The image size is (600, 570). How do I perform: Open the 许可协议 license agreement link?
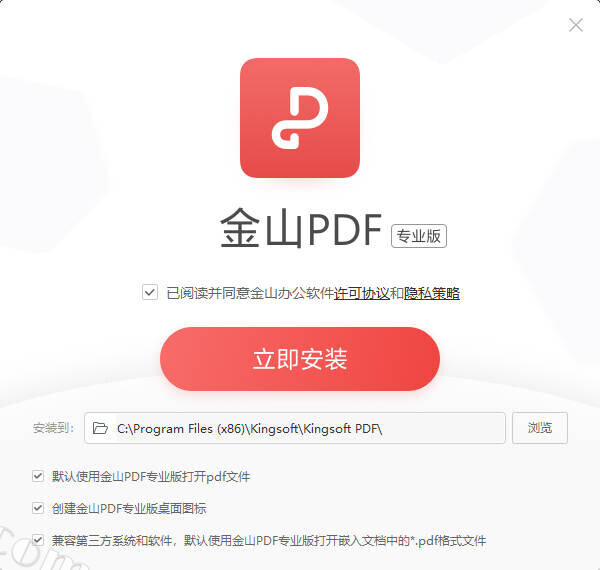[x=362, y=293]
